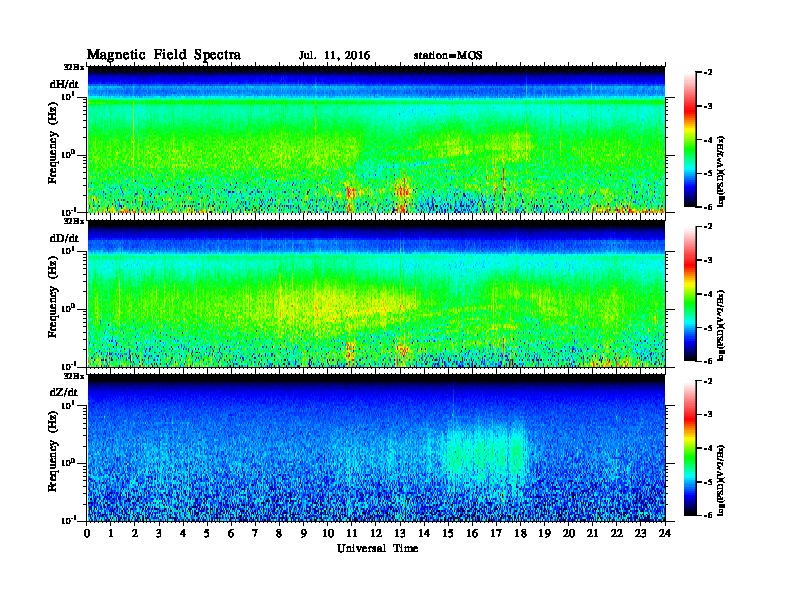Click hour "15" on the Universal Time axis
This screenshot has height=612, width=792.
click(448, 534)
